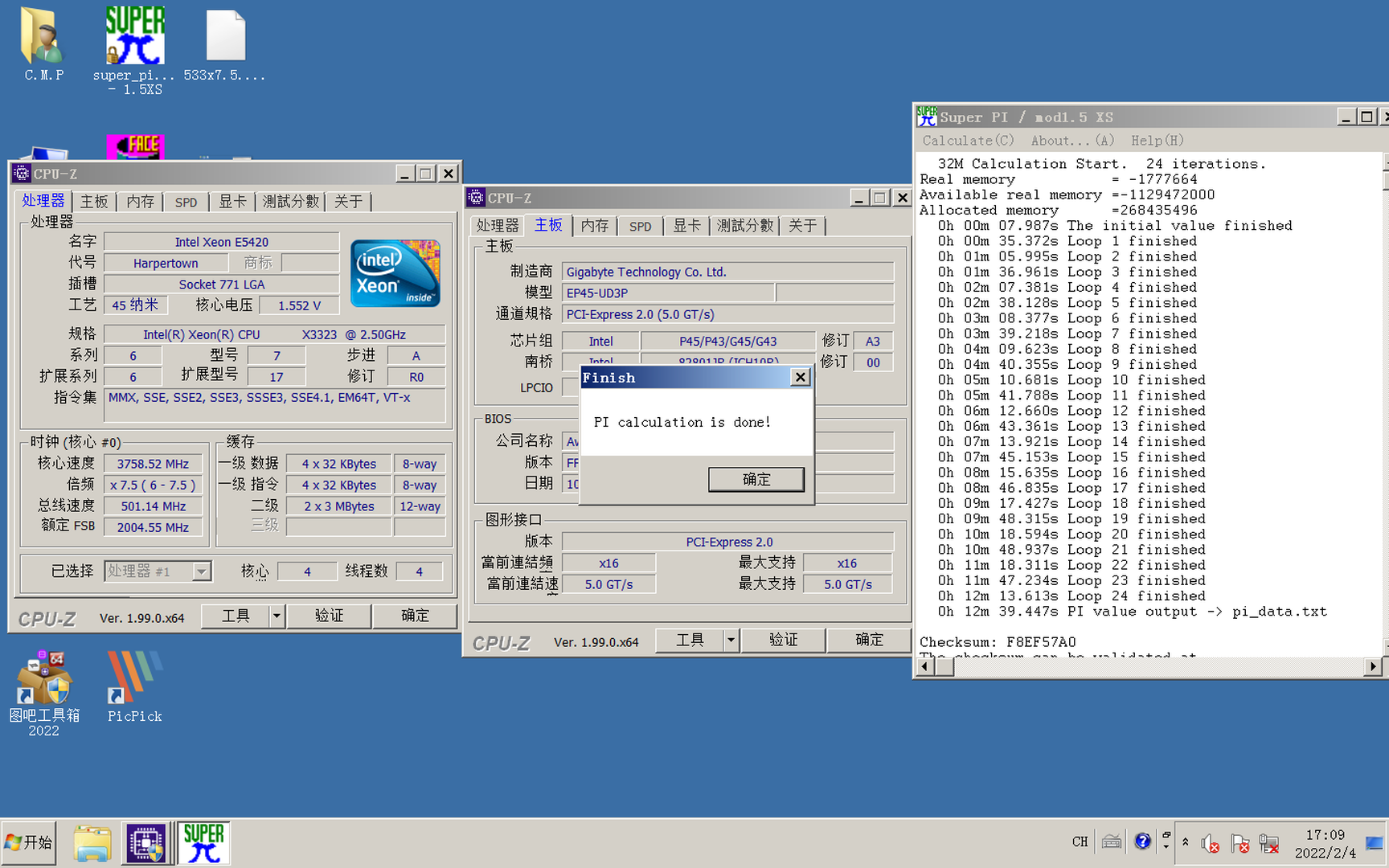The image size is (1389, 868).
Task: Click 工具 button in the left CPU-Z window
Action: 236,616
